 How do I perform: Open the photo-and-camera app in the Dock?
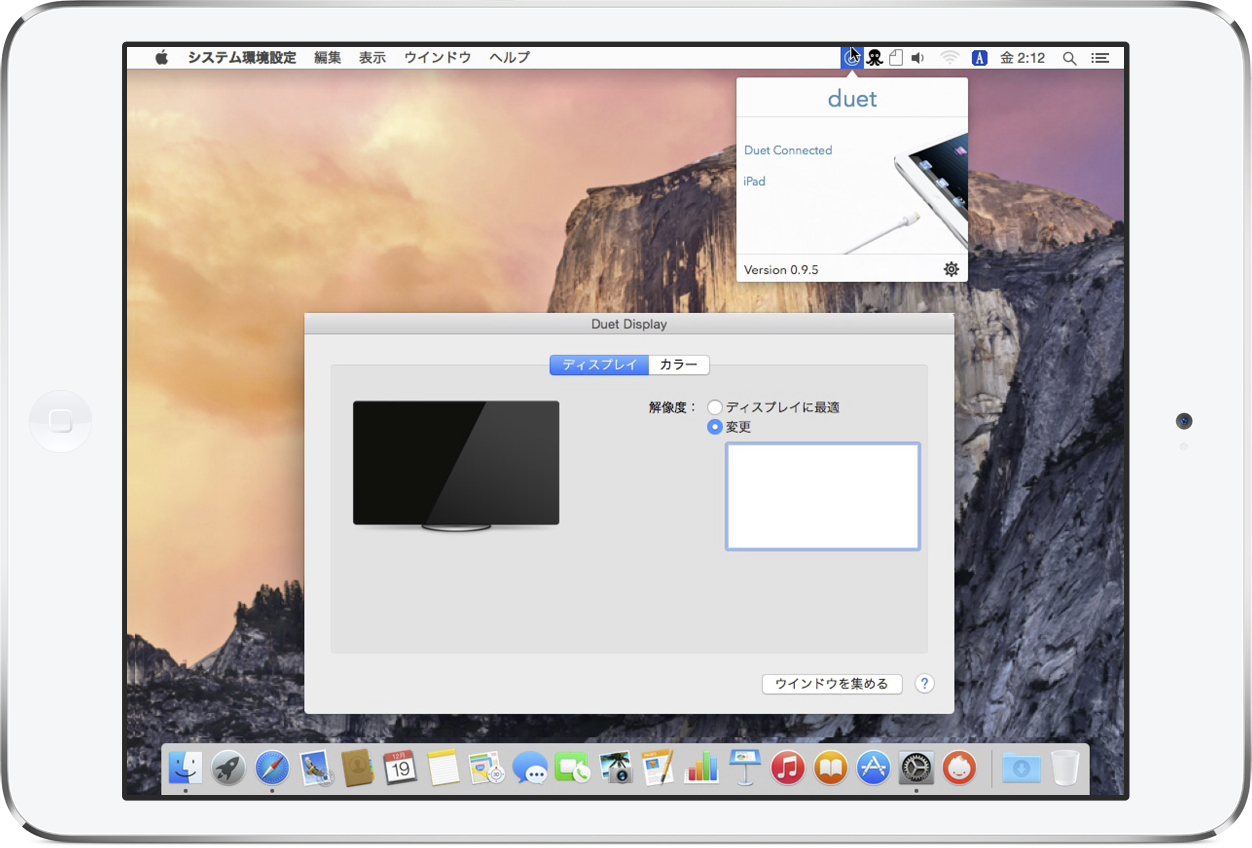[x=615, y=768]
